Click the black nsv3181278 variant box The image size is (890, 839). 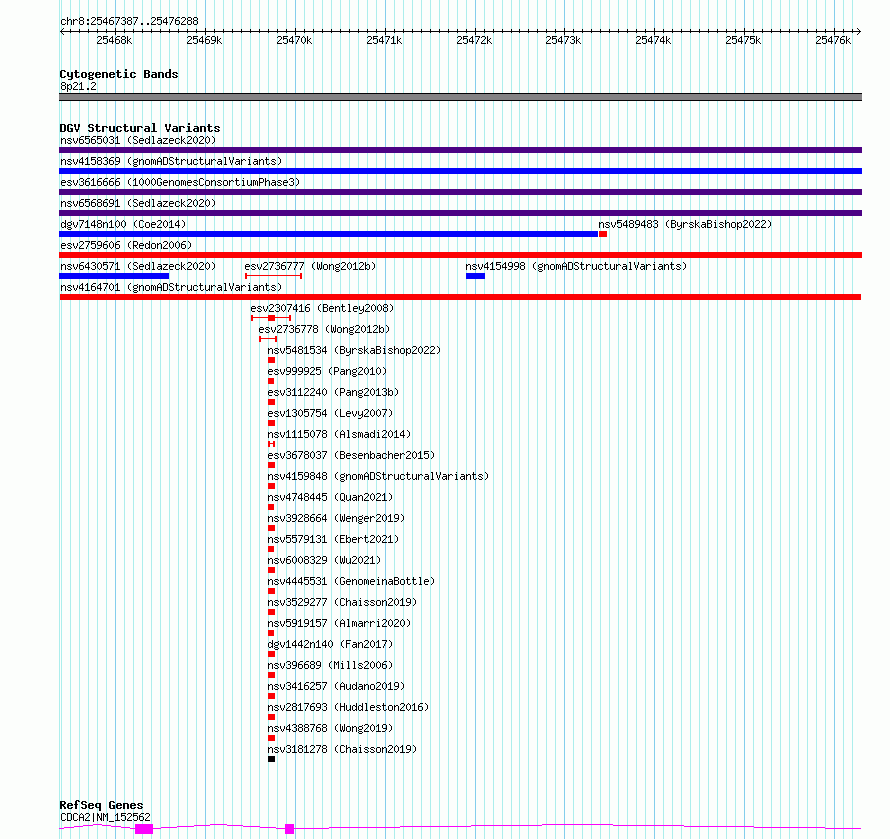271,759
